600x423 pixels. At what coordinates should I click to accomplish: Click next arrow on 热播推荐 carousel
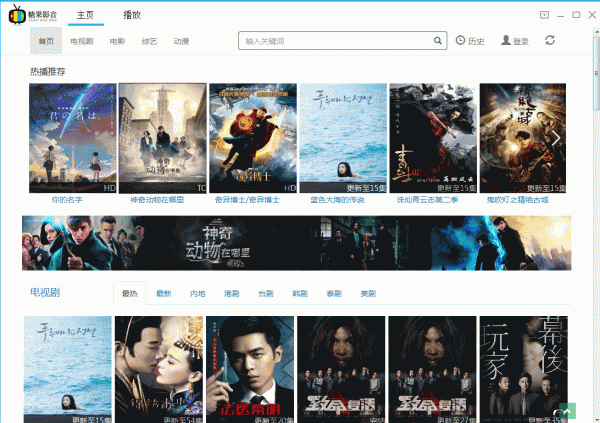[556, 138]
